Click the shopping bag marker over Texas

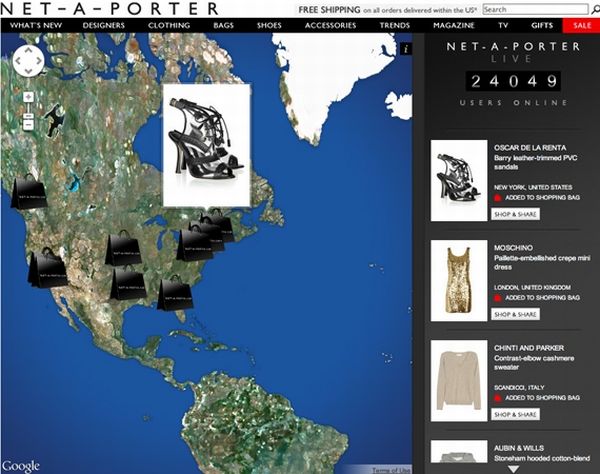pos(127,282)
